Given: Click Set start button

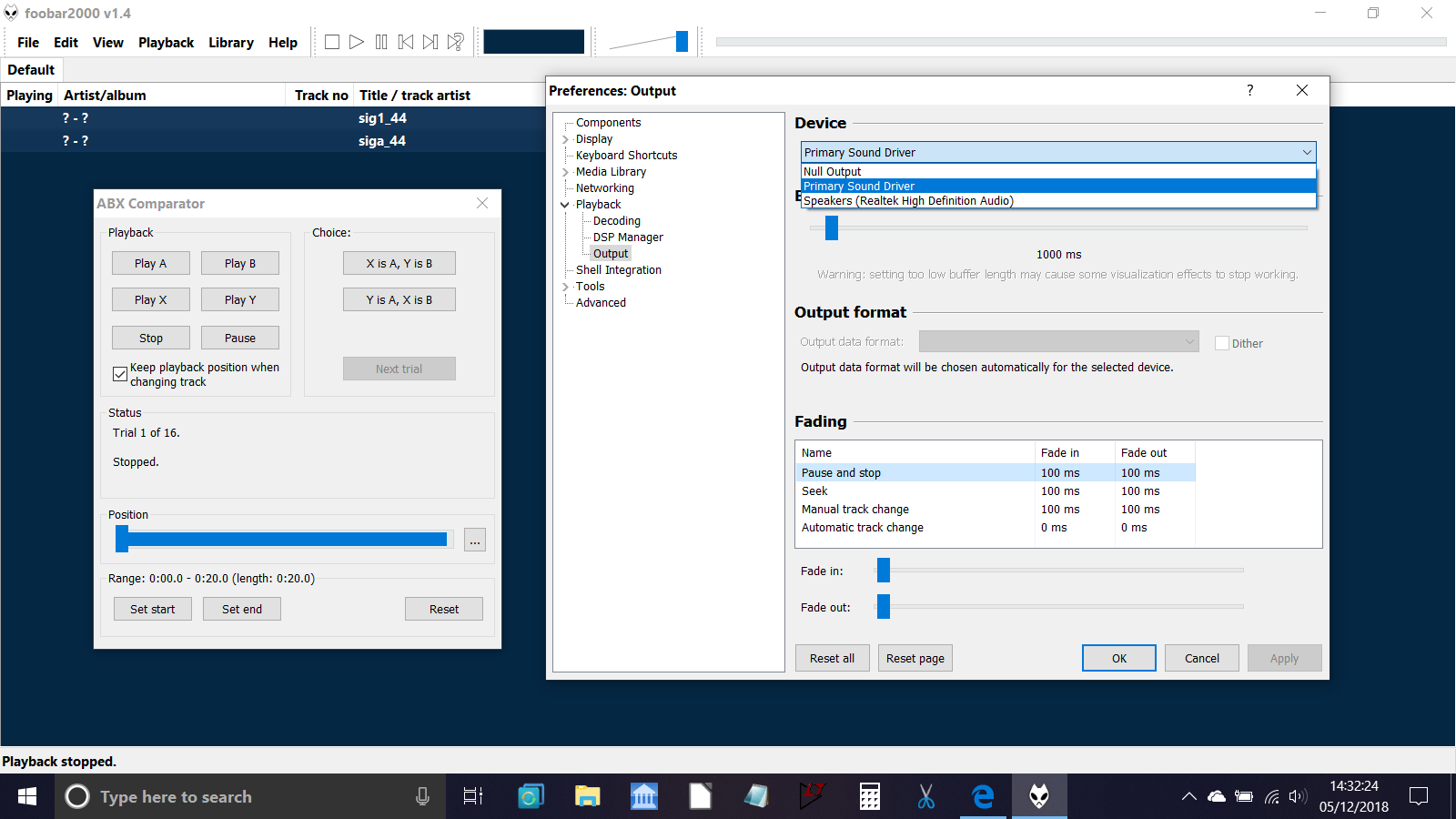Looking at the screenshot, I should pyautogui.click(x=153, y=609).
